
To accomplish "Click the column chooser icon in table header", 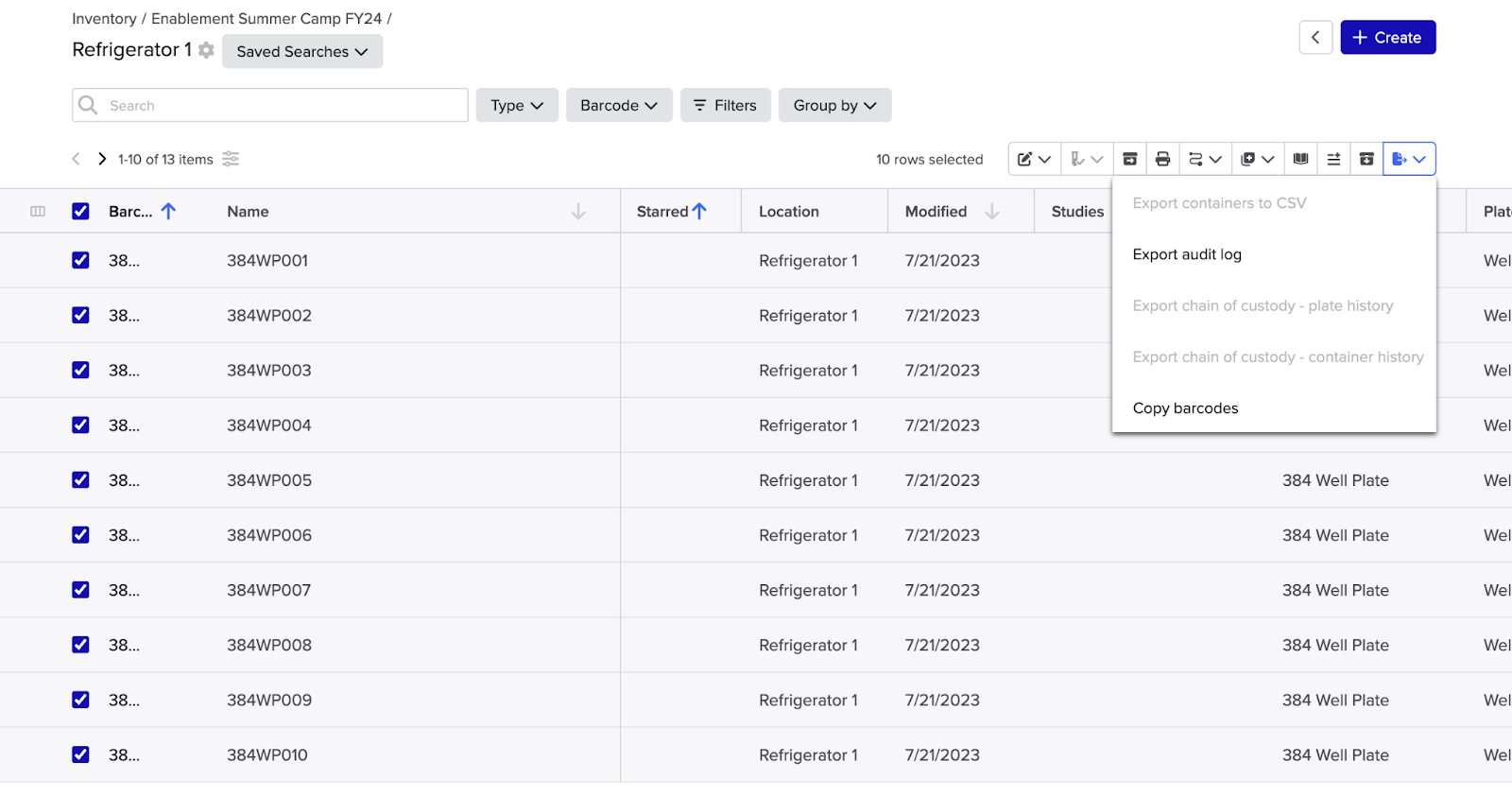I will 38,212.
